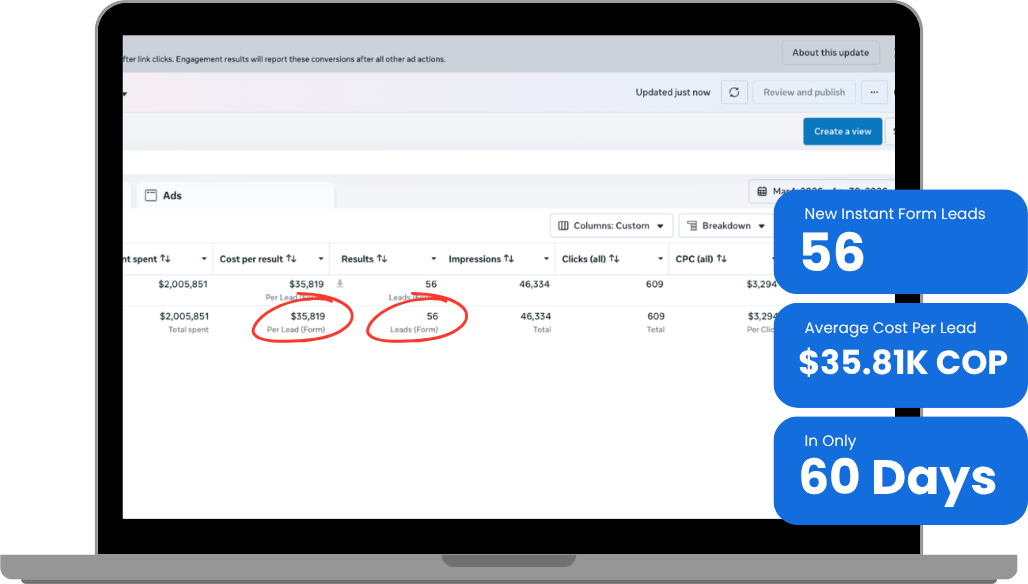
Task: Sort by Cost per result arrows
Action: pyautogui.click(x=291, y=259)
